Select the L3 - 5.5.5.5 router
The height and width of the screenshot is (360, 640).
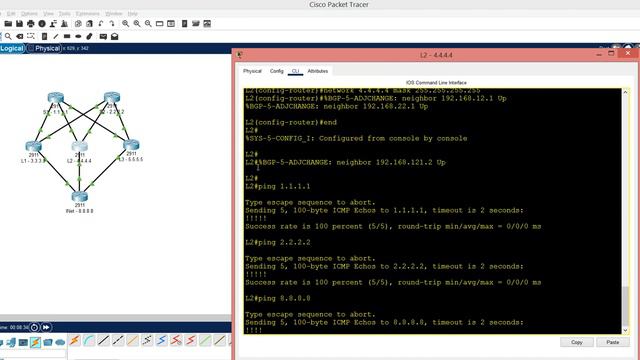tap(131, 144)
